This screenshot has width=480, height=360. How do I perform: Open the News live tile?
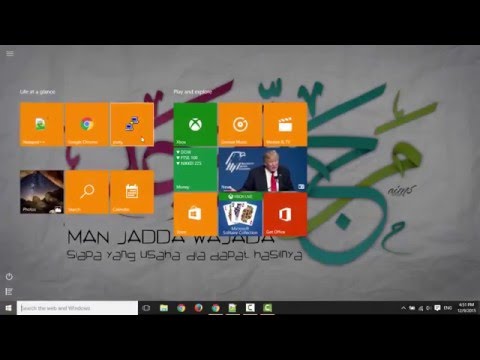coord(263,169)
